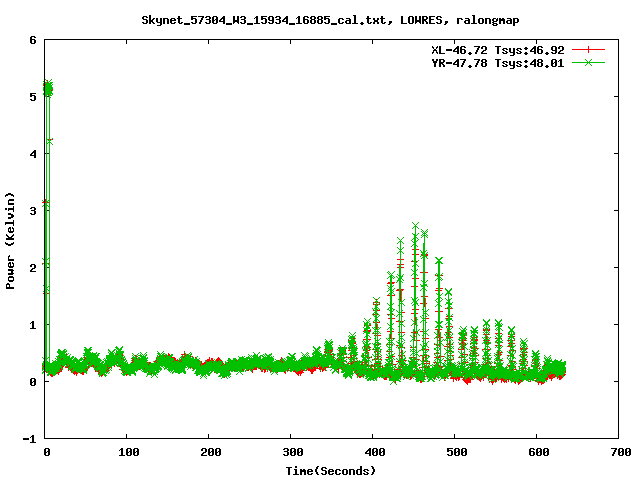This screenshot has width=640, height=480.
Task: Click y-axis tick label 5
Action: (x=33, y=97)
